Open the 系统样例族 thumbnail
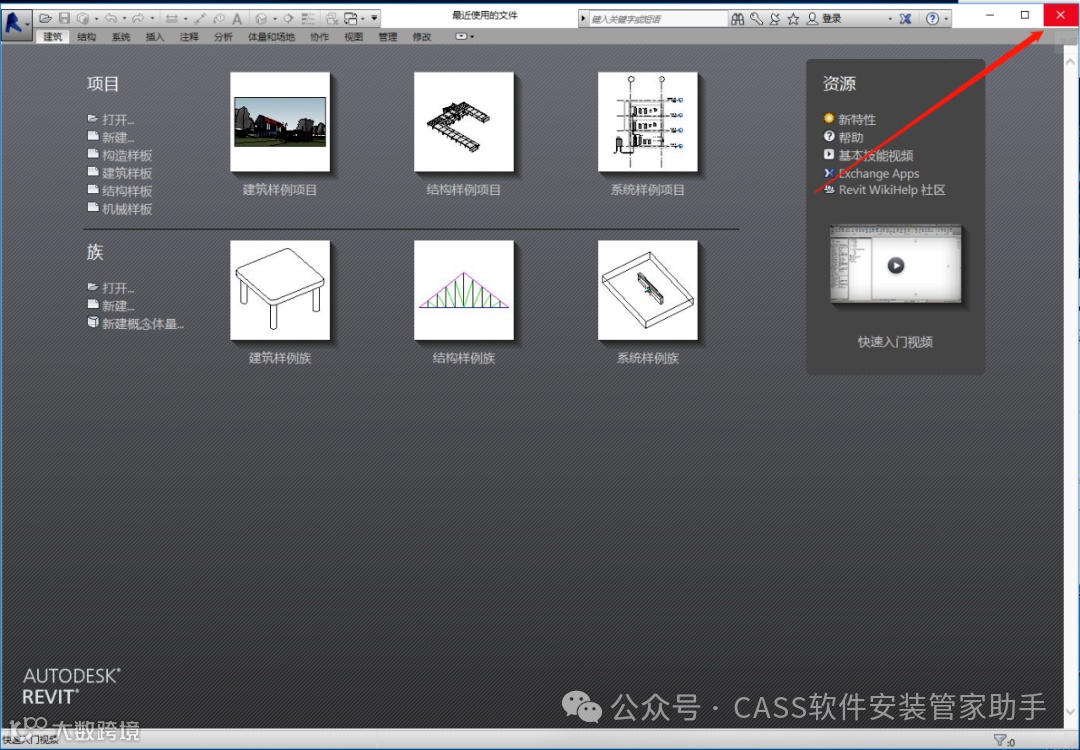 (647, 290)
